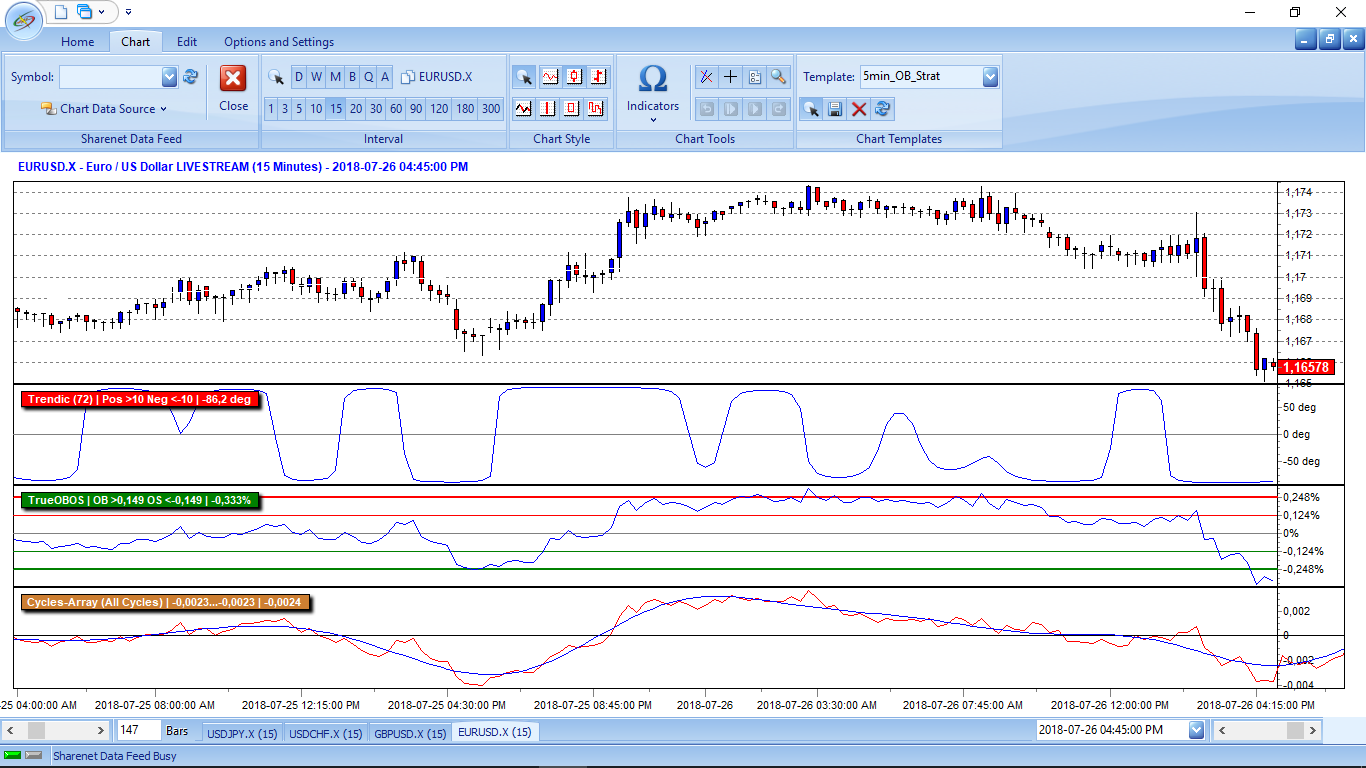The image size is (1366, 768).
Task: Switch to the GBPUSD.X (15) chart tab
Action: coord(410,733)
